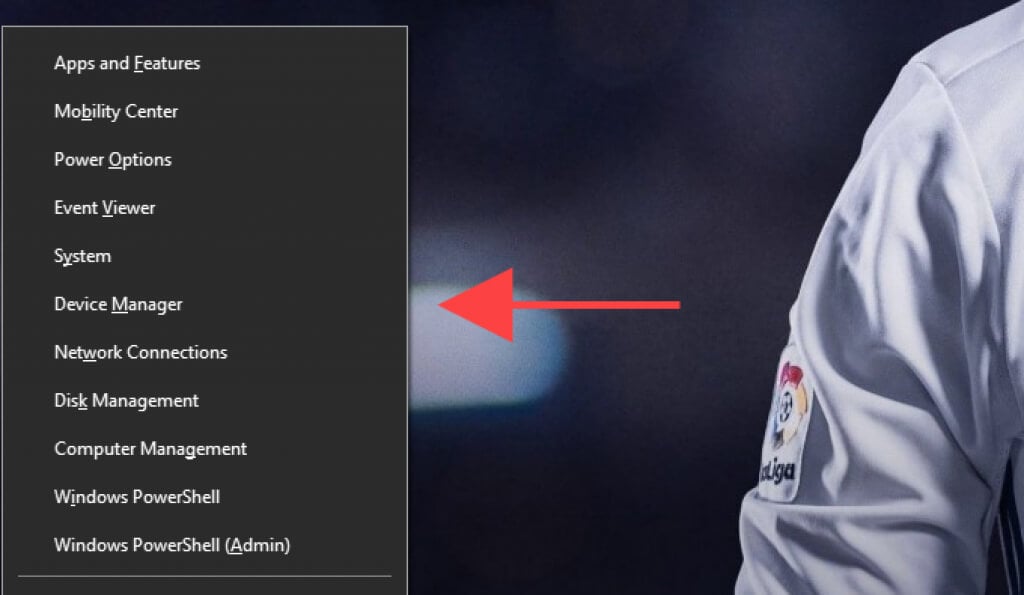Viewport: 1024px width, 595px height.
Task: Open Apps and Features
Action: [x=127, y=63]
